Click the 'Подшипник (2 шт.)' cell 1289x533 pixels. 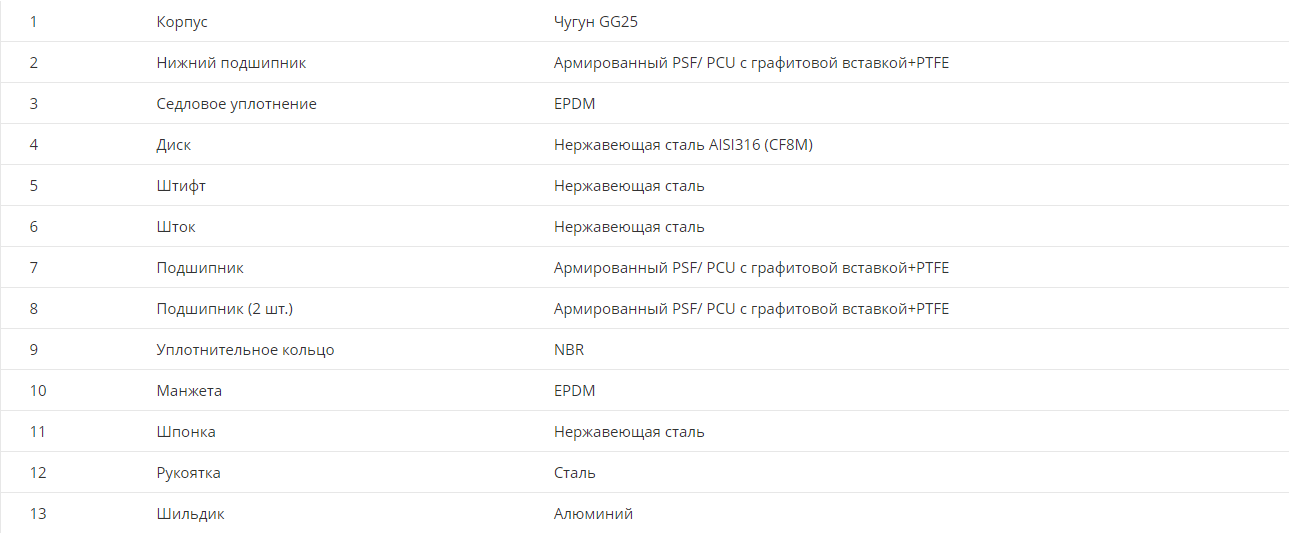pyautogui.click(x=225, y=309)
